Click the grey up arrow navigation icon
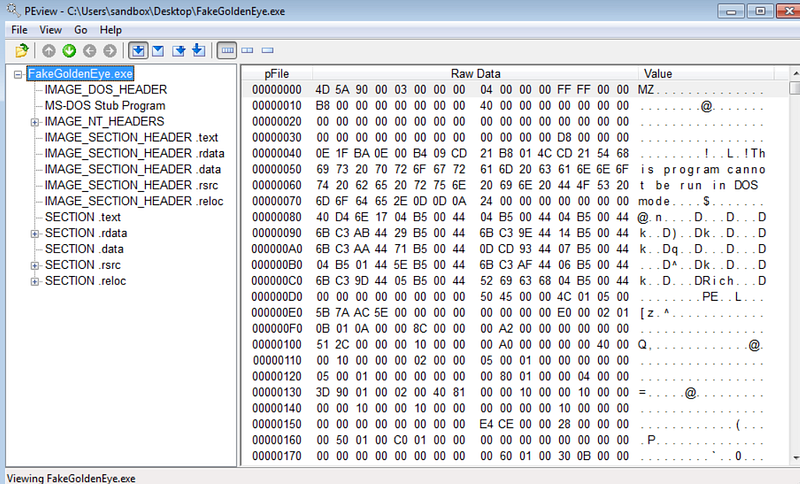Screen dimensions: 800x484 (49, 50)
